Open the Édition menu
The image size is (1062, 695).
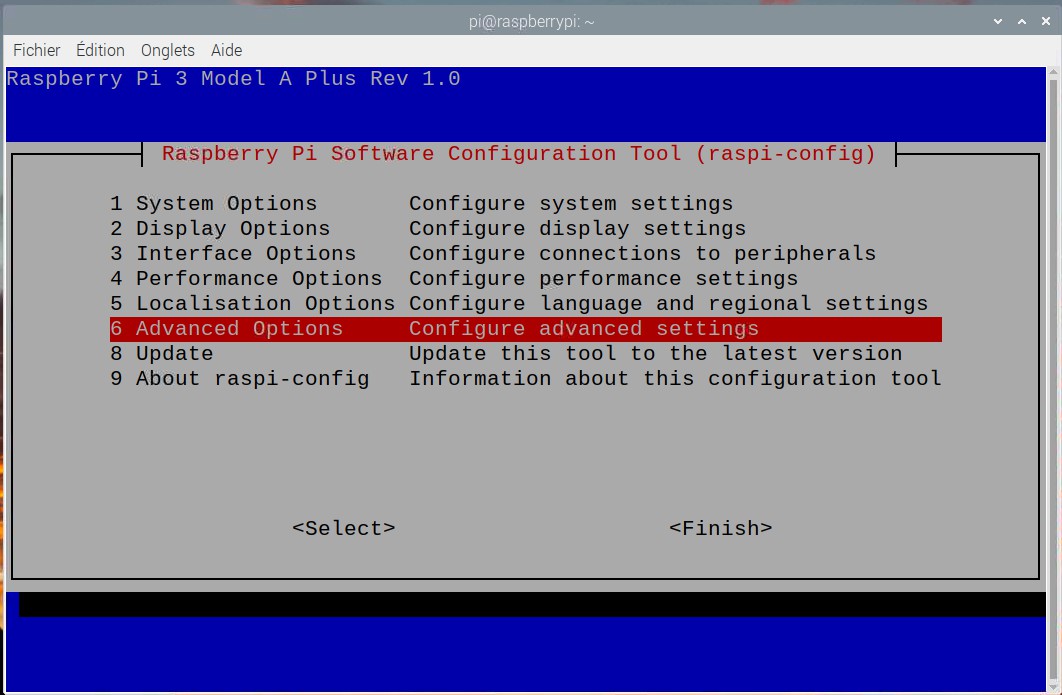point(100,50)
